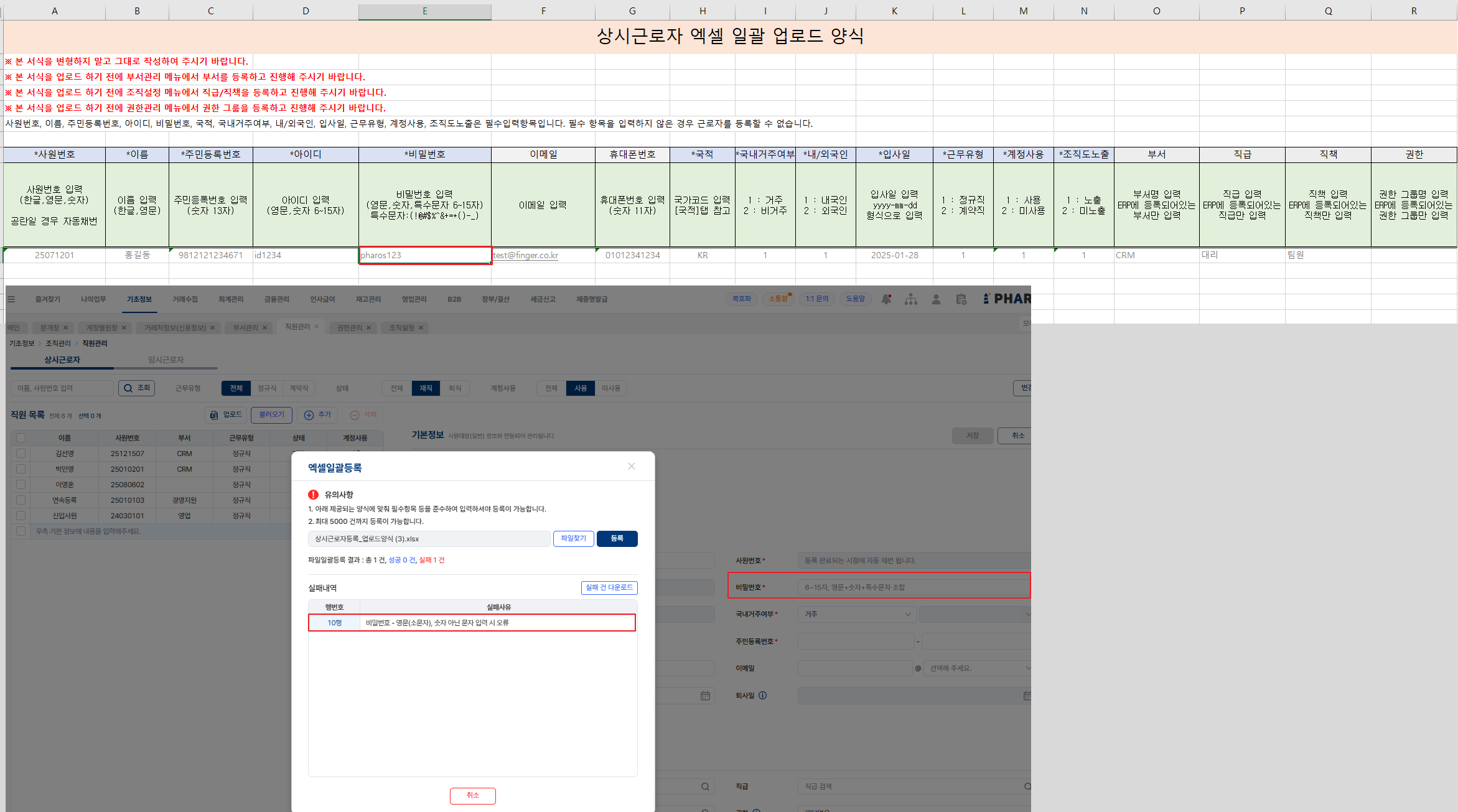Close the 분개장 tab

click(x=65, y=328)
